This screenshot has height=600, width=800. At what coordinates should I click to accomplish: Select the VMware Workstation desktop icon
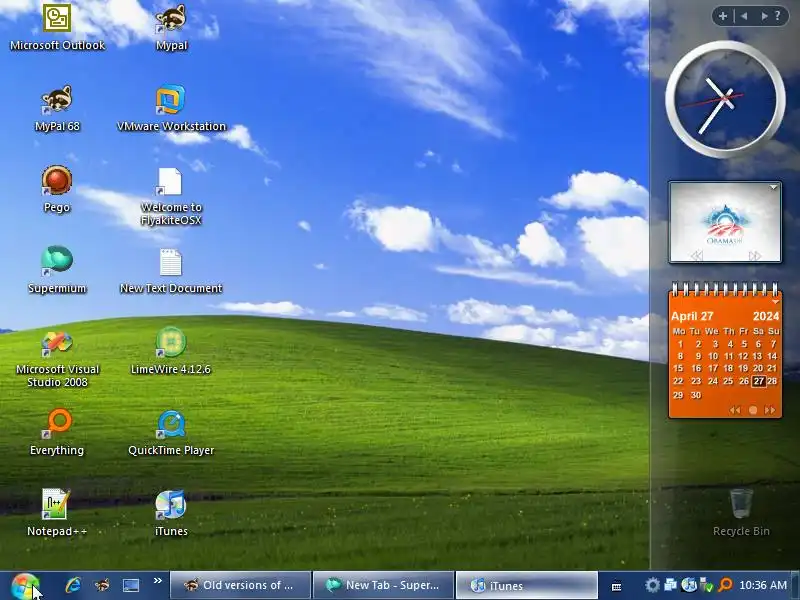click(171, 108)
